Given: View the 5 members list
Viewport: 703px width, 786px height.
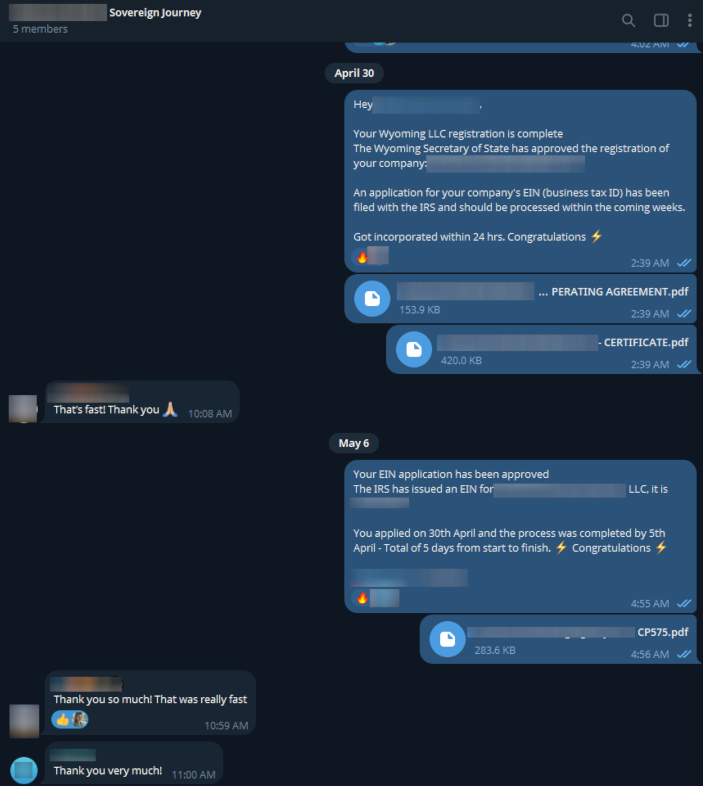Looking at the screenshot, I should coord(40,29).
